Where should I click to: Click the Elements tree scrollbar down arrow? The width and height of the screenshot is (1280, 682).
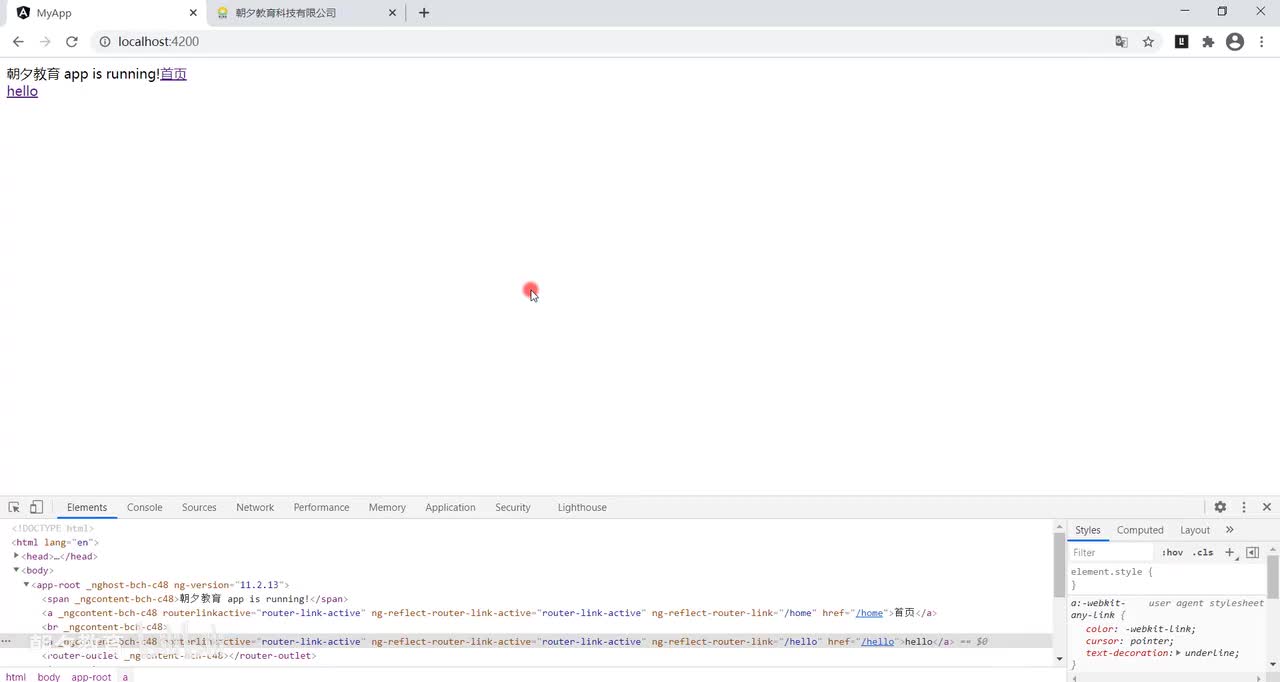(1059, 659)
